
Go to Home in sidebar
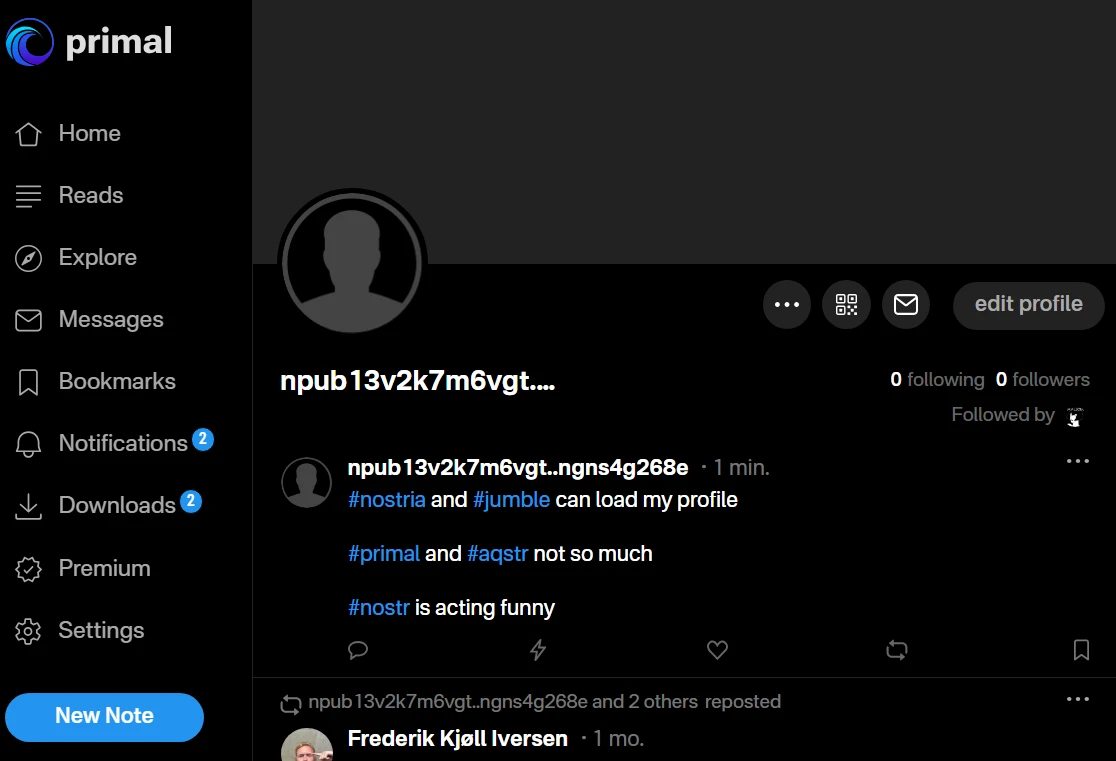click(89, 133)
